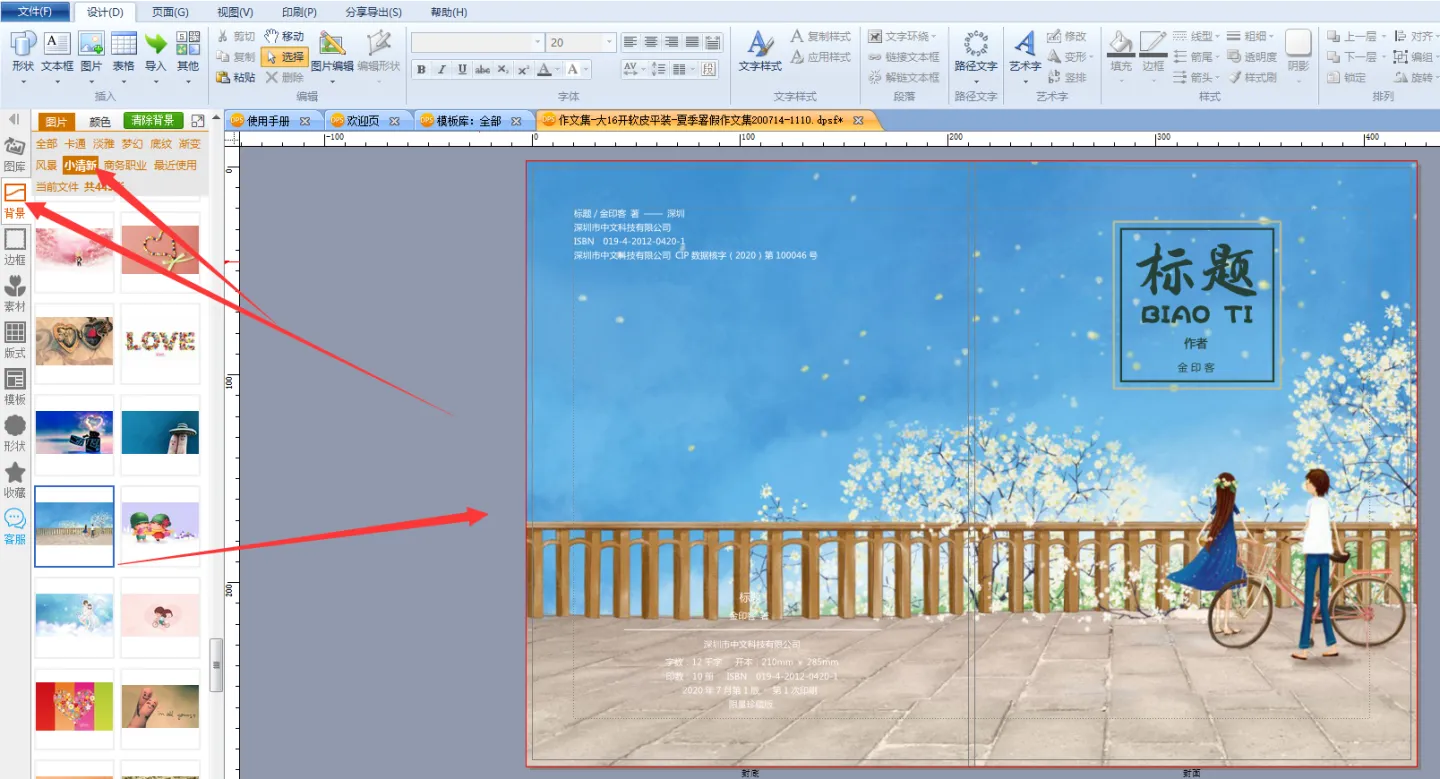Screen dimensions: 1440x779
Task: Select the 商务职业 background category
Action: coord(125,165)
